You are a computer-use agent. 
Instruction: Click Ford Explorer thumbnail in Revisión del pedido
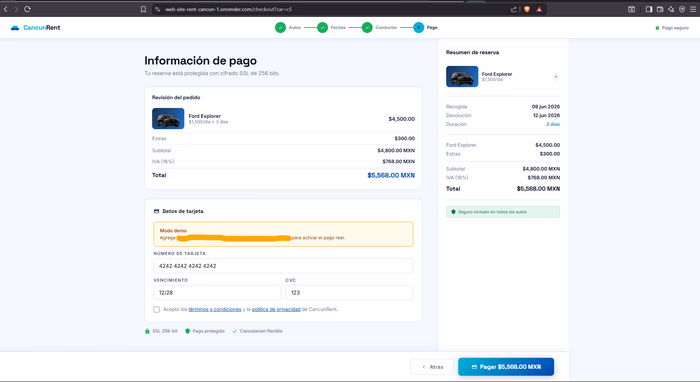[168, 119]
